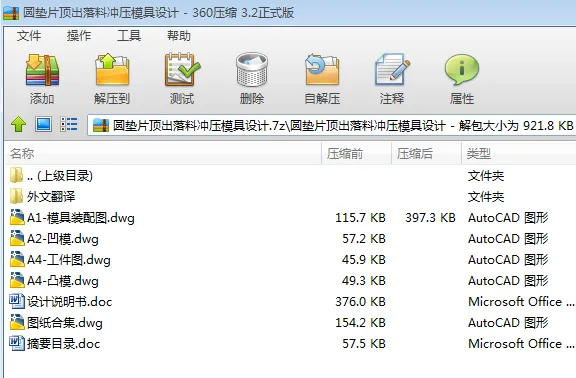This screenshot has width=576, height=378.
Task: Click Microsoft Office type for 摘要目录.doc
Action: (521, 343)
